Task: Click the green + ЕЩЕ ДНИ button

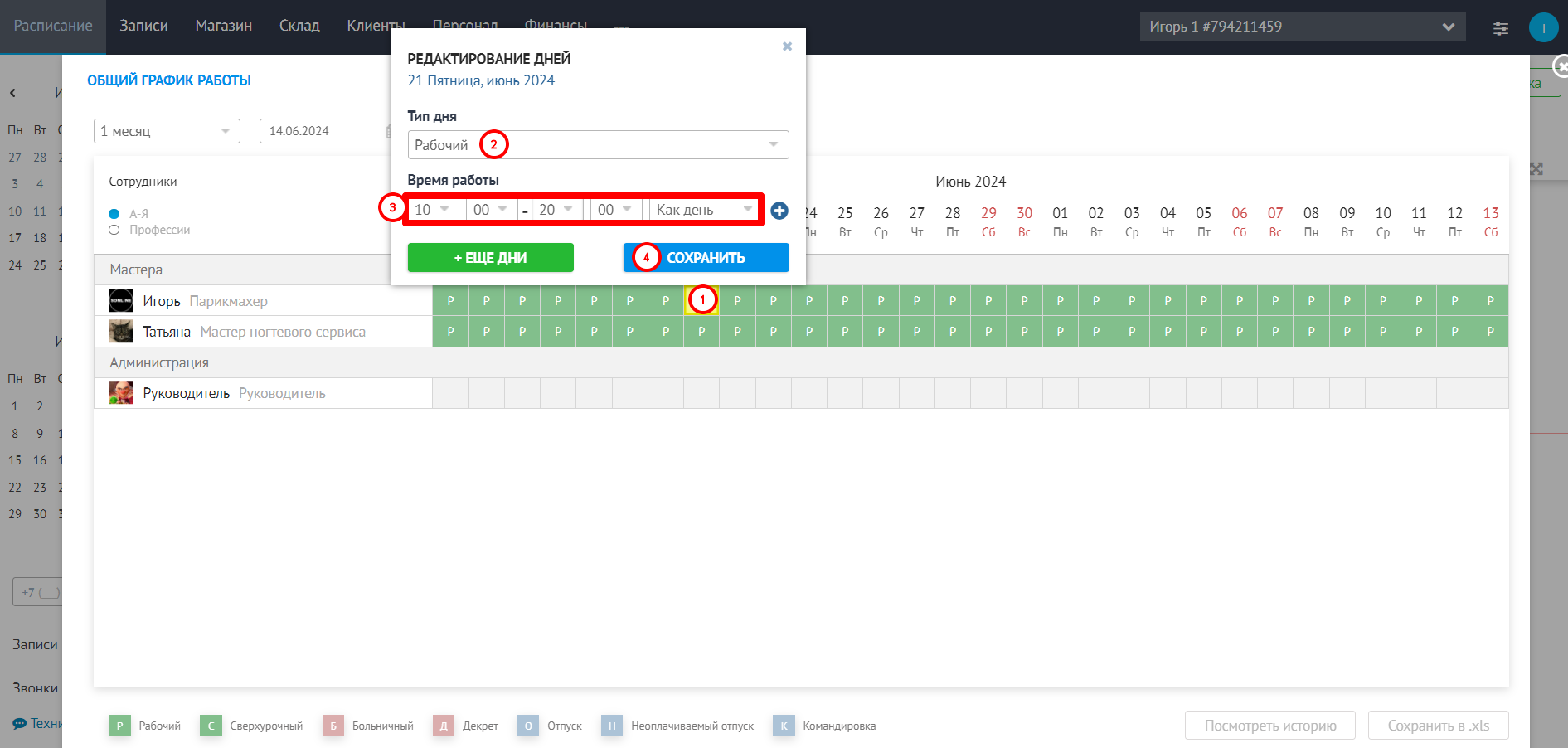Action: point(491,258)
